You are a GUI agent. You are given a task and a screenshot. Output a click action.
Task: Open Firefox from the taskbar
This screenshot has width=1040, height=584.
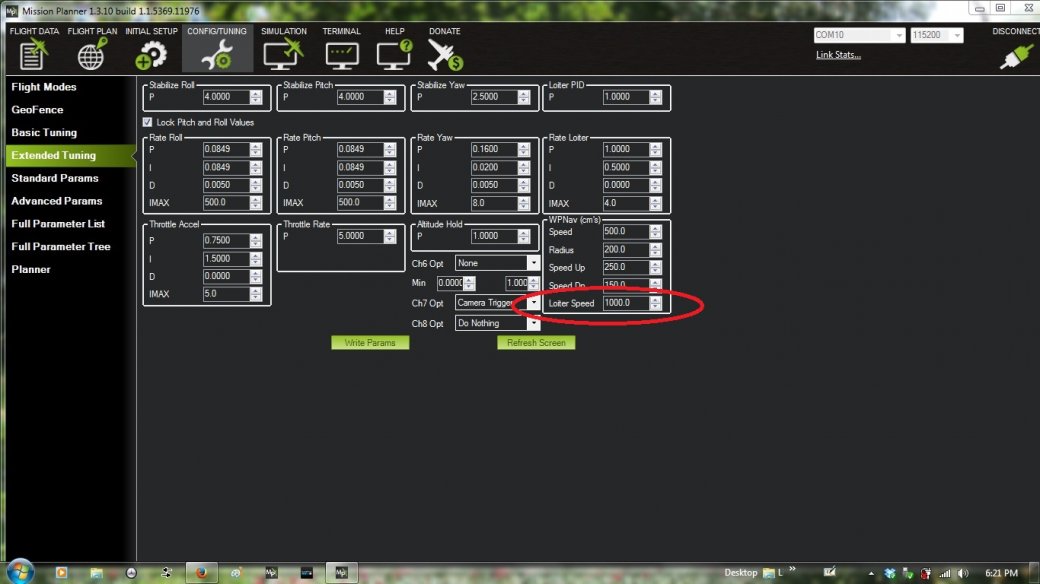click(201, 573)
